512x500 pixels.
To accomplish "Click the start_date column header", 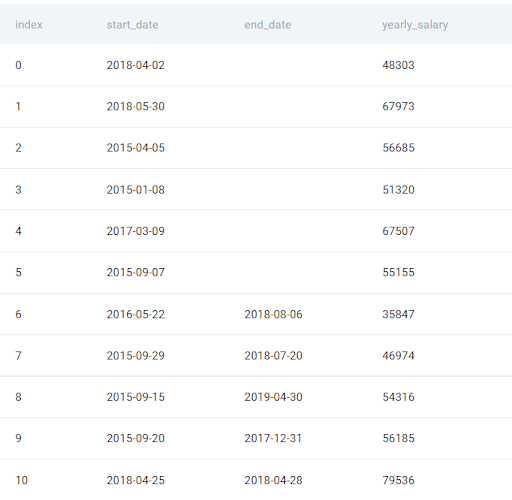I will tap(132, 25).
